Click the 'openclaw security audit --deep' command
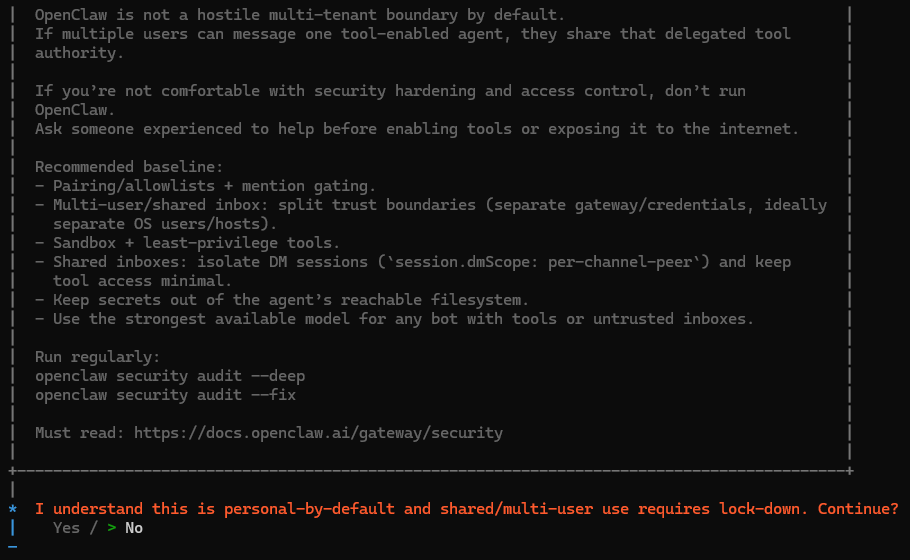Viewport: 910px width, 560px height. point(170,375)
